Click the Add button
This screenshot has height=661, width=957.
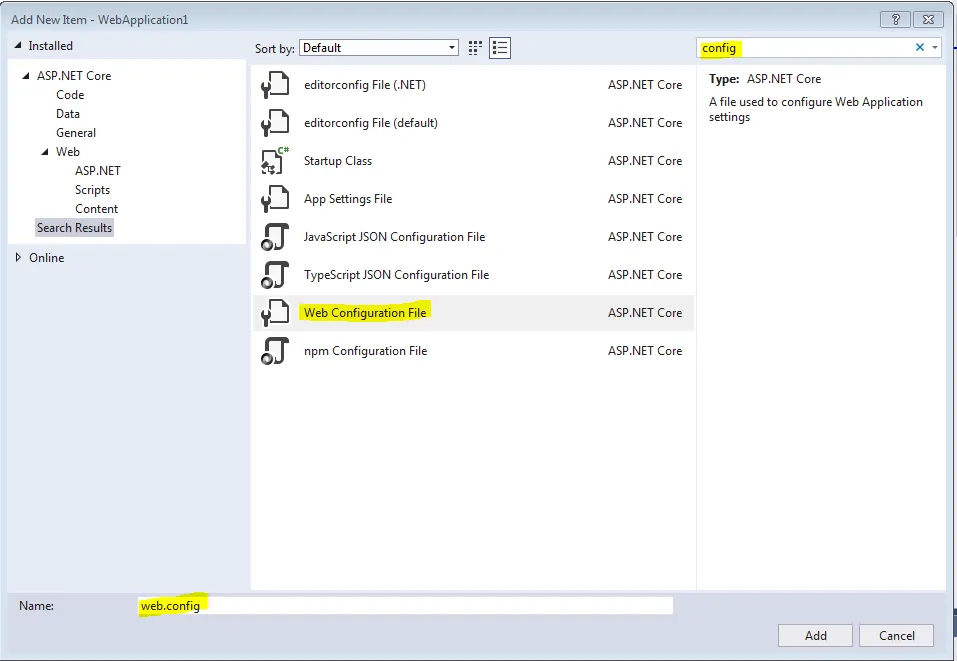point(815,635)
